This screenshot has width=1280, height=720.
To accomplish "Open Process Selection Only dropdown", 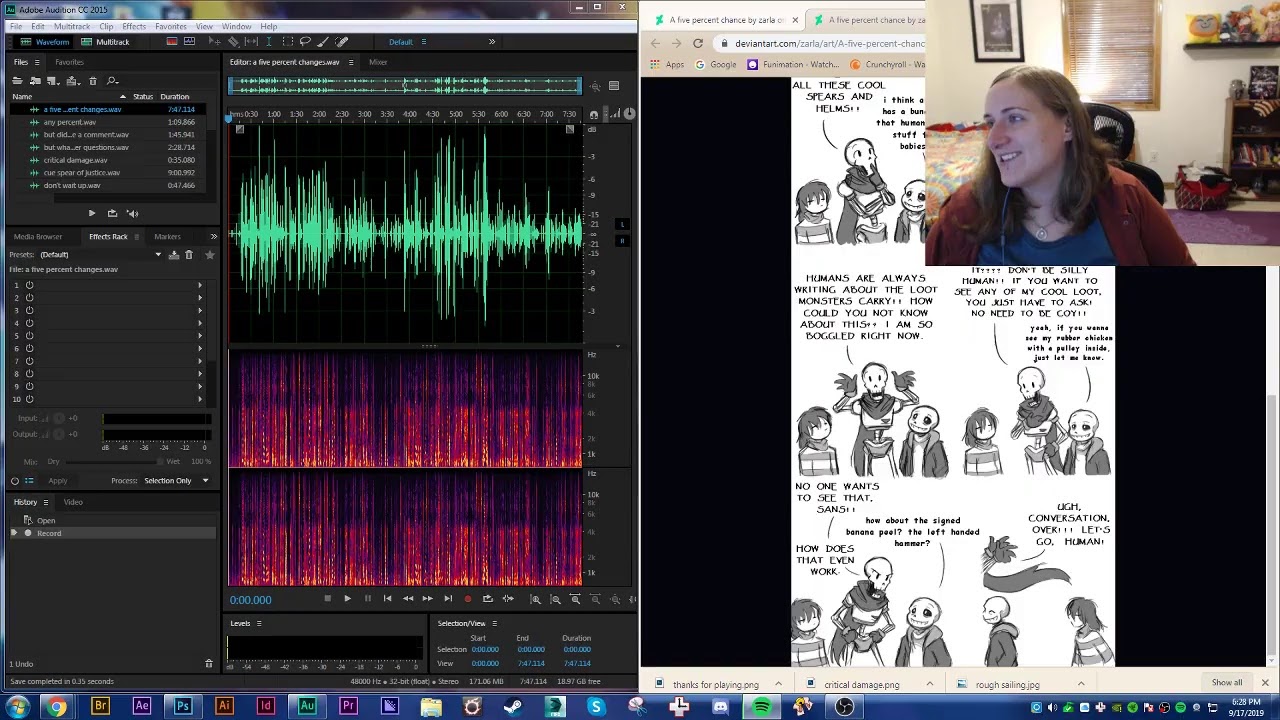I will 176,481.
